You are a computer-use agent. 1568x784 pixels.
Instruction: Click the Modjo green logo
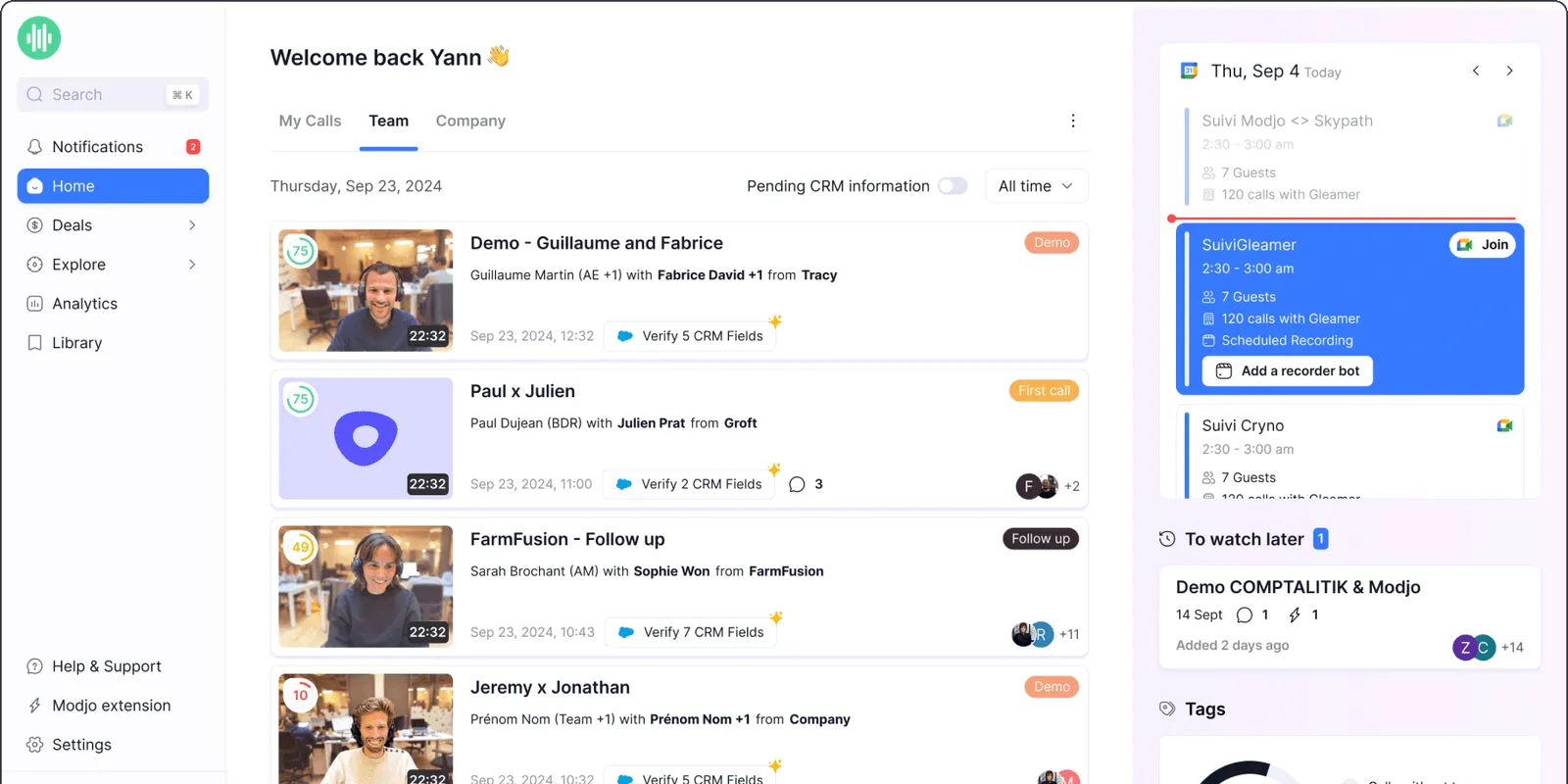pos(39,38)
